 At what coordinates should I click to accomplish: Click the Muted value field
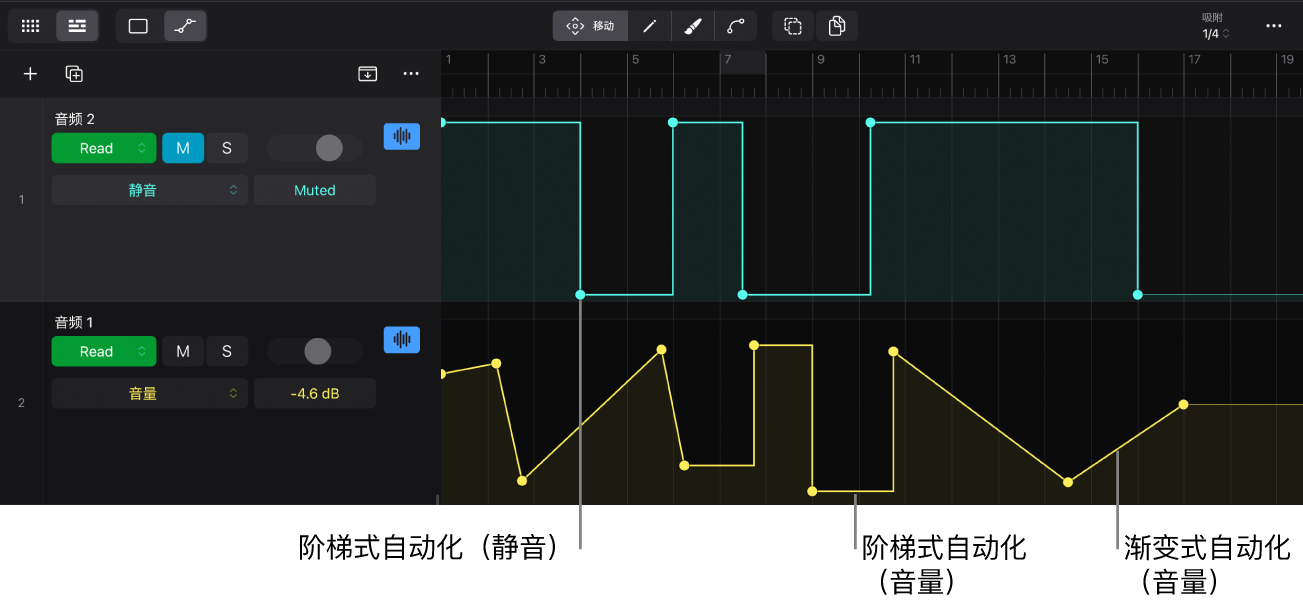[x=315, y=190]
